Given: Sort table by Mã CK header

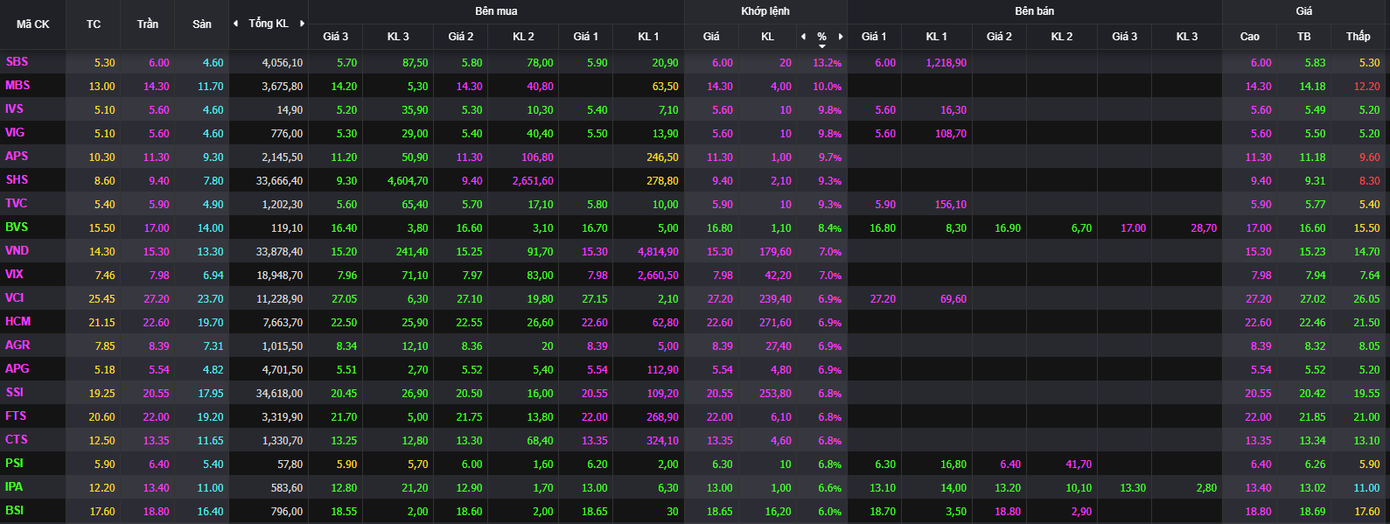Looking at the screenshot, I should click(x=33, y=24).
